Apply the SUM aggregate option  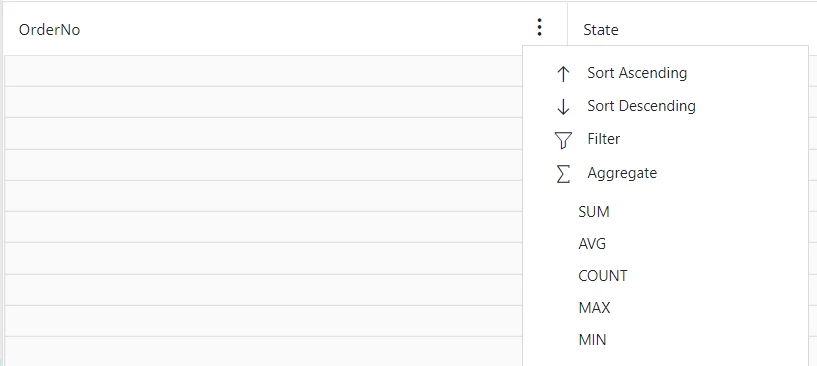click(x=593, y=212)
